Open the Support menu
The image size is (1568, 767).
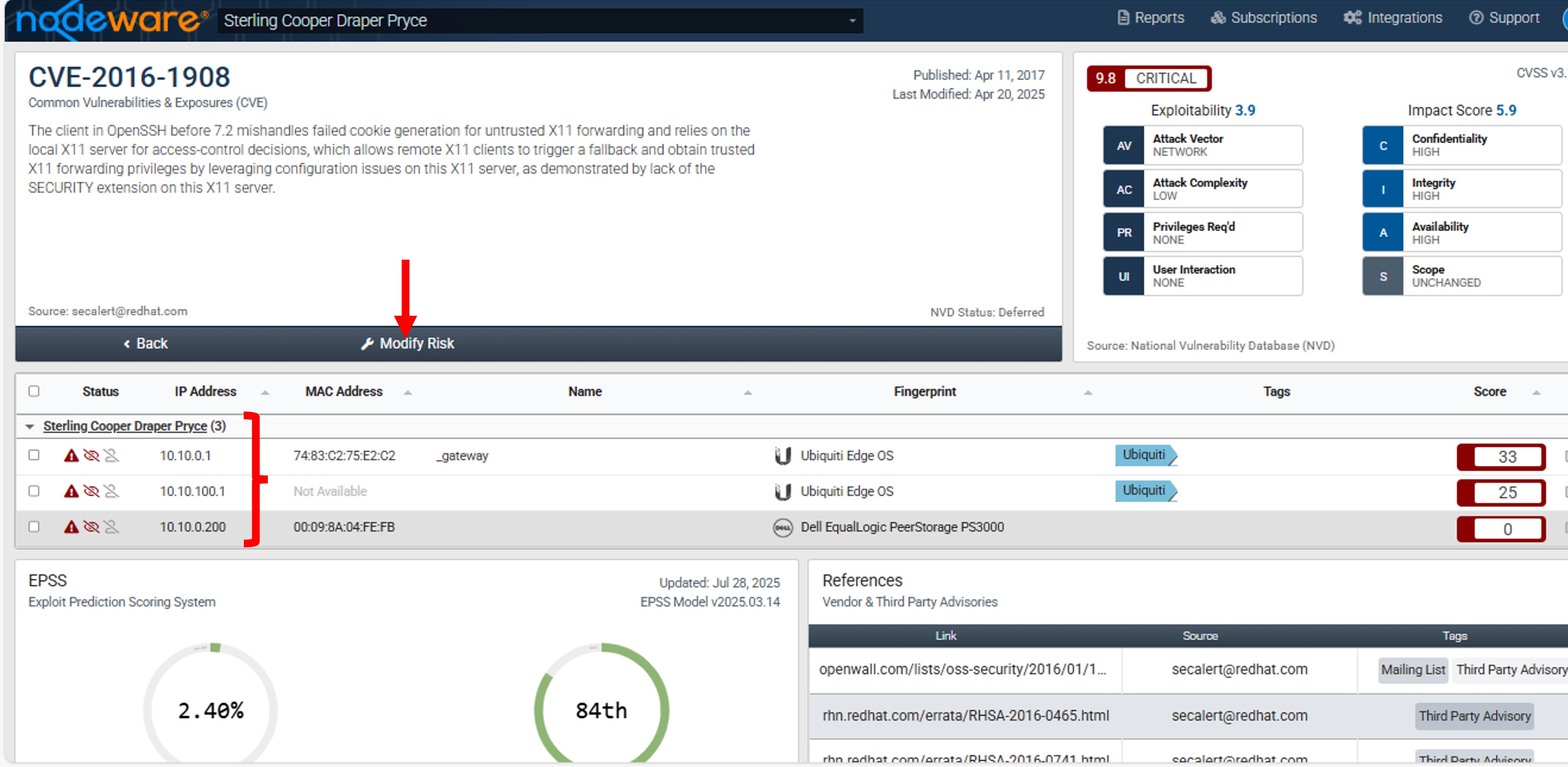pos(1504,18)
